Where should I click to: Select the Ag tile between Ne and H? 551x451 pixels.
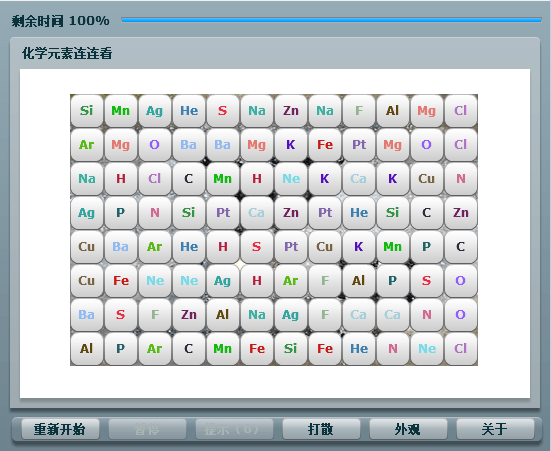pyautogui.click(x=222, y=281)
